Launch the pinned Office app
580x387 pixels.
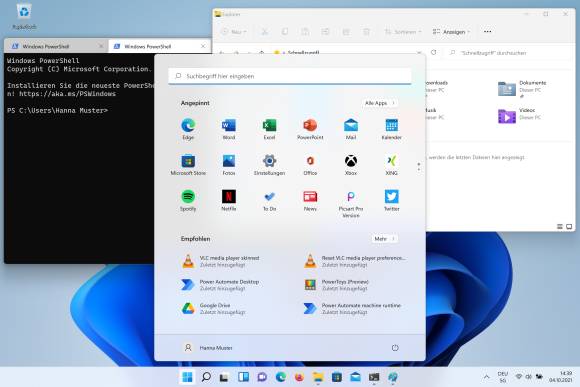310,165
